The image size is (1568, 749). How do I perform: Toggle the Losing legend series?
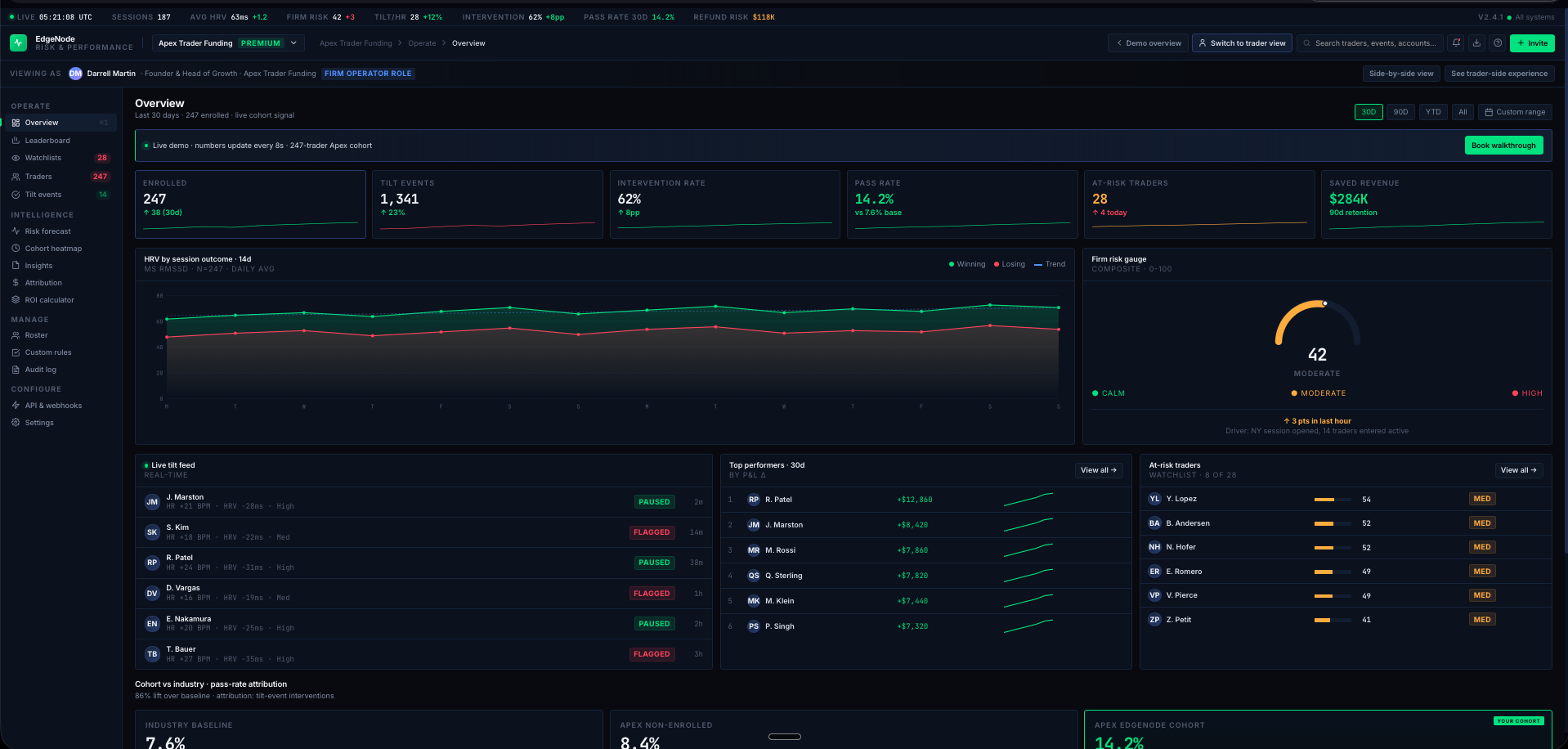click(x=1010, y=264)
